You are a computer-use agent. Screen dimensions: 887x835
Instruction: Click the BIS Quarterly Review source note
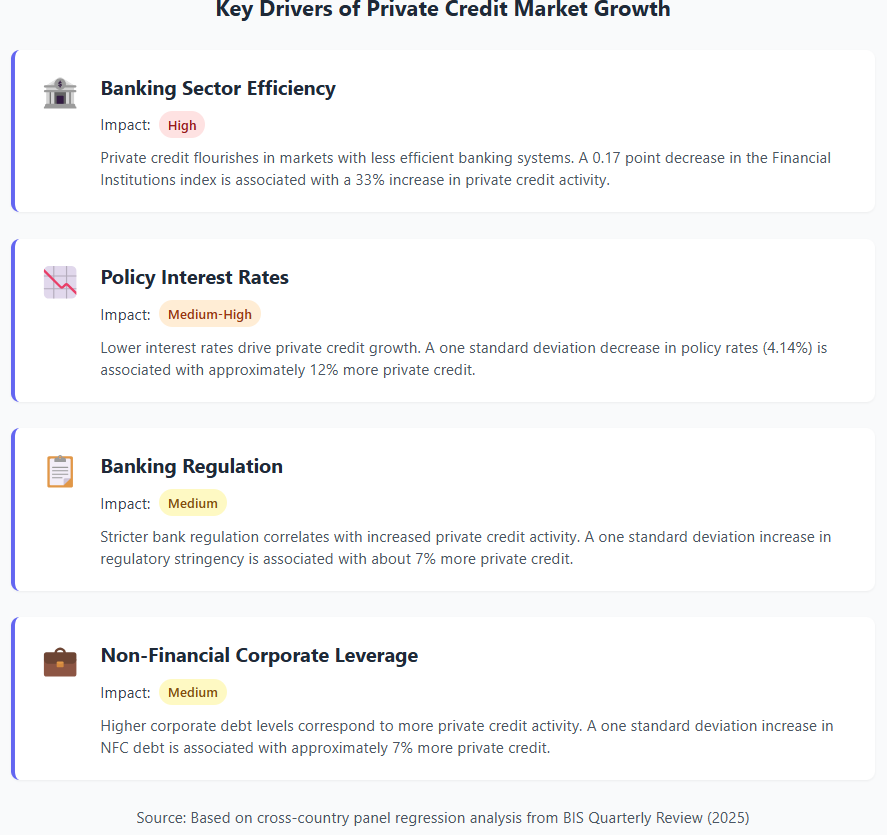[x=443, y=817]
